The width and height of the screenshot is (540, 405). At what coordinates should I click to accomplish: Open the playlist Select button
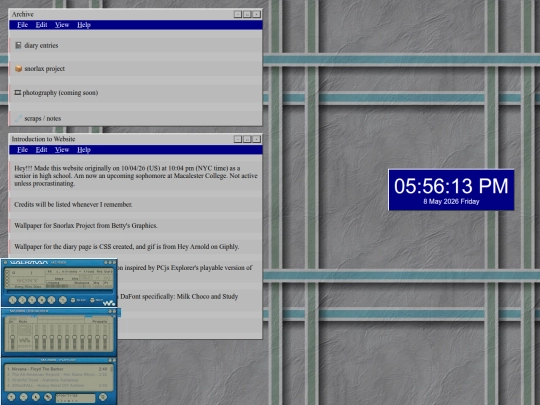pos(36,397)
